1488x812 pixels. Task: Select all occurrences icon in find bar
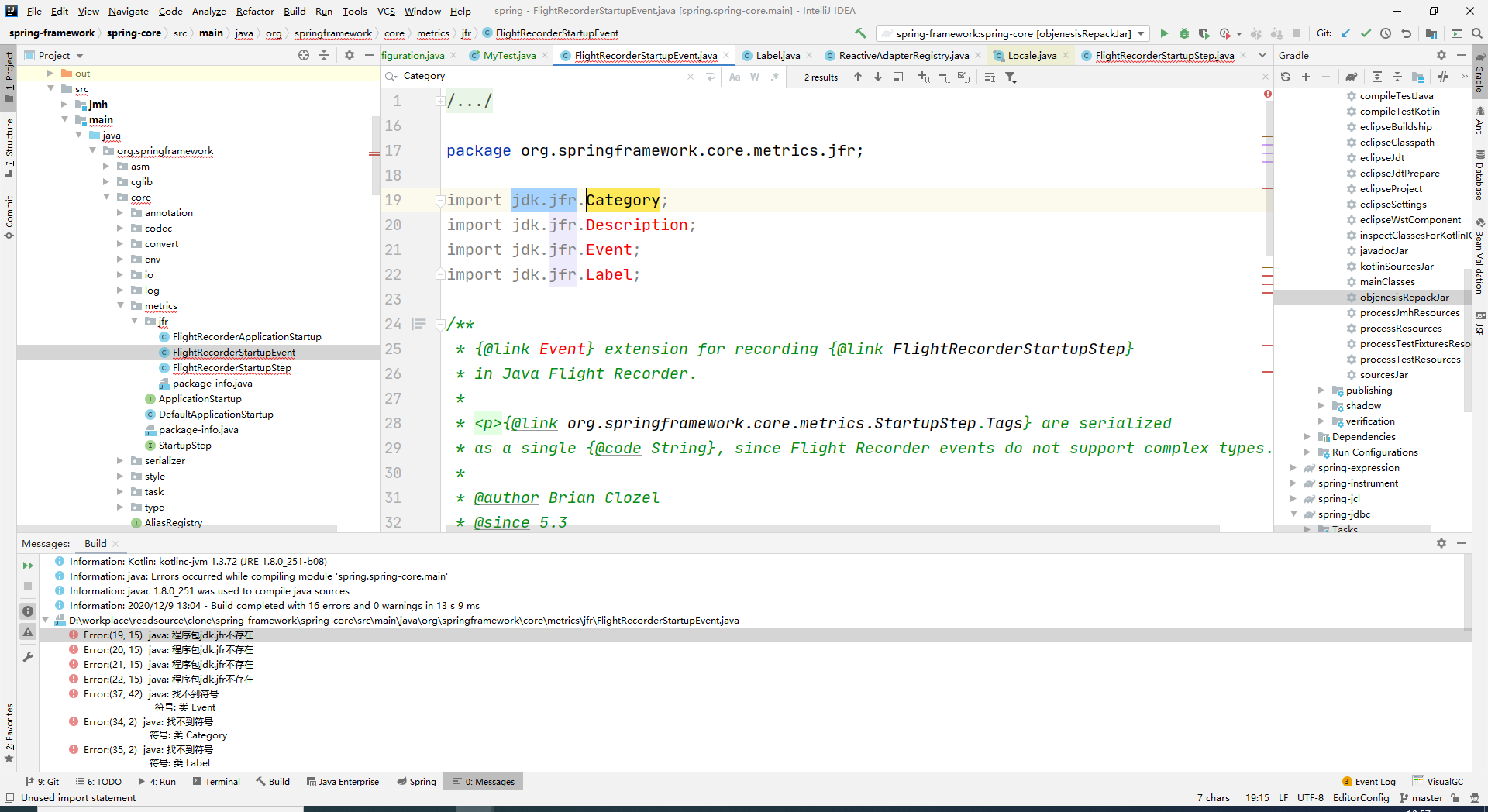[x=964, y=77]
